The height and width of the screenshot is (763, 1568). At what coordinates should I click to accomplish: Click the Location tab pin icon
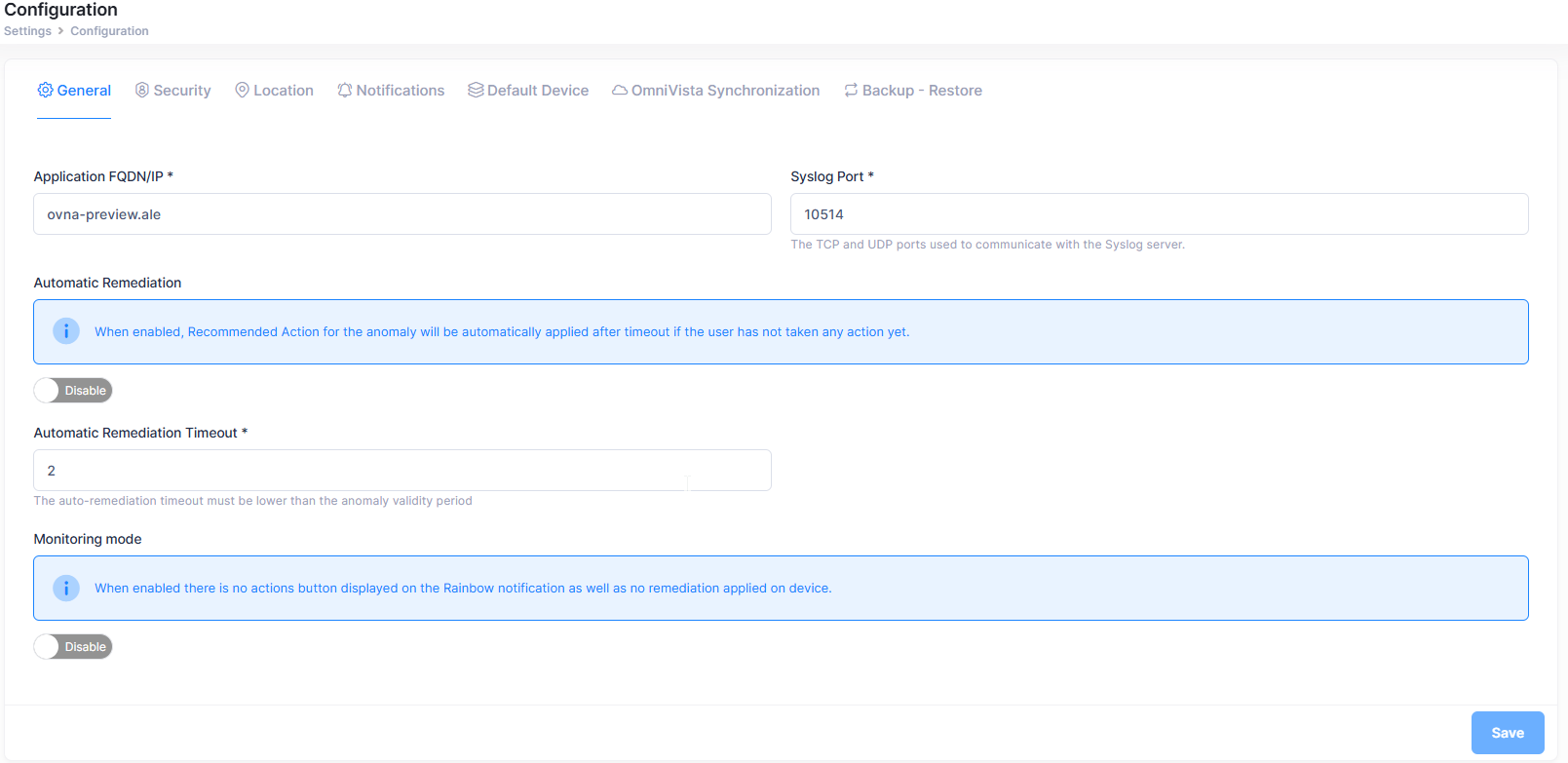tap(243, 90)
